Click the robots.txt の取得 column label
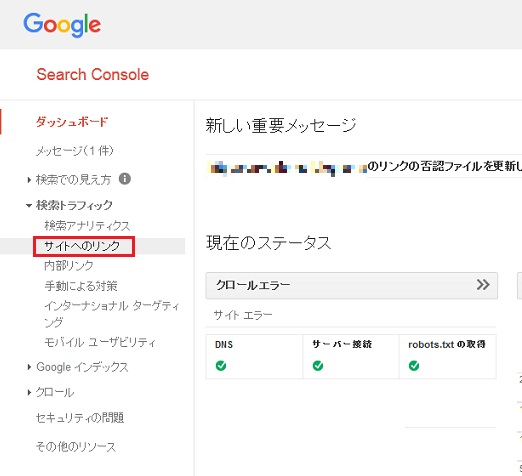 pyautogui.click(x=447, y=344)
